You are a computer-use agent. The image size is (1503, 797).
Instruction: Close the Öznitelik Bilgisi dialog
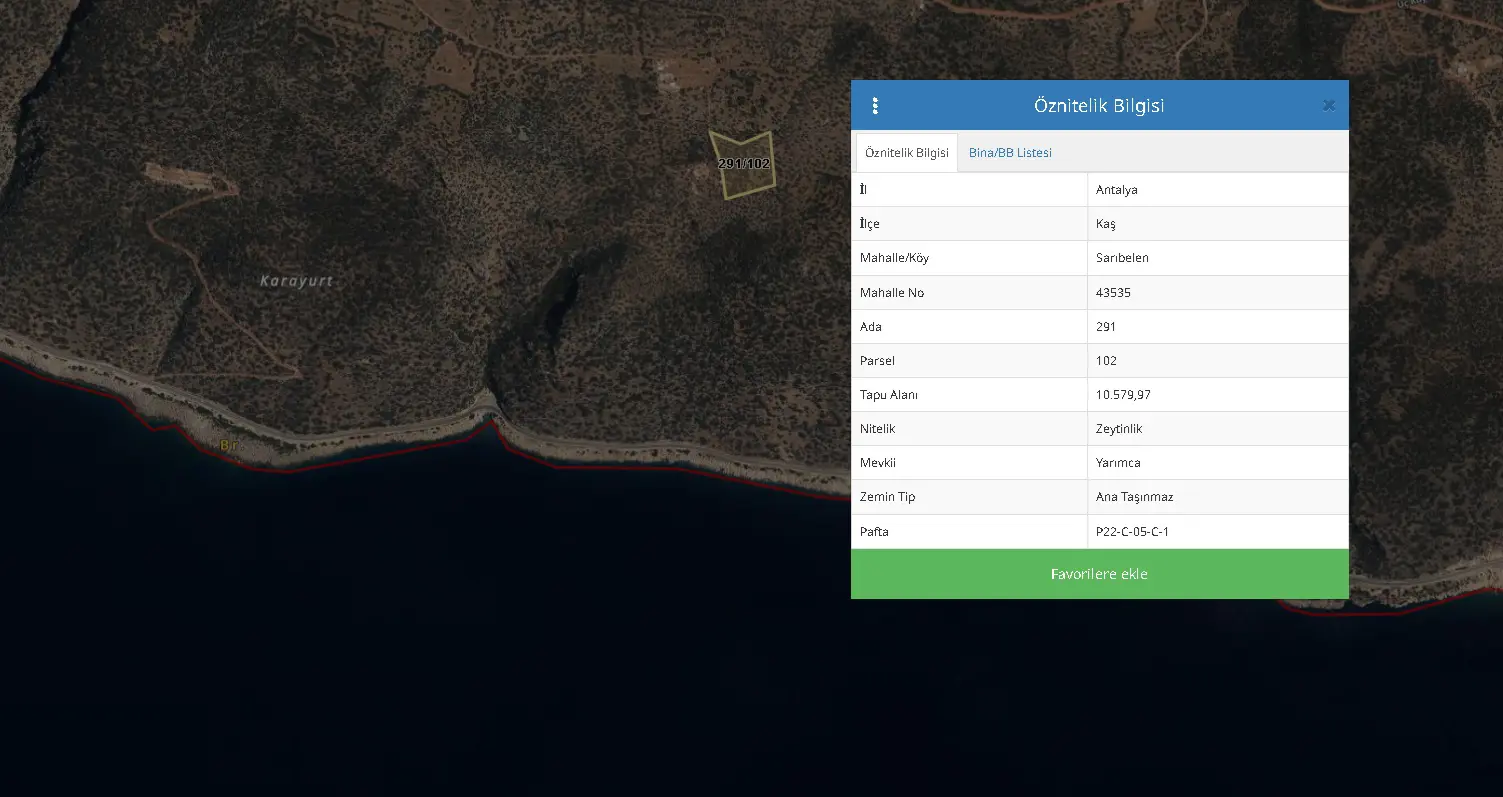1329,105
